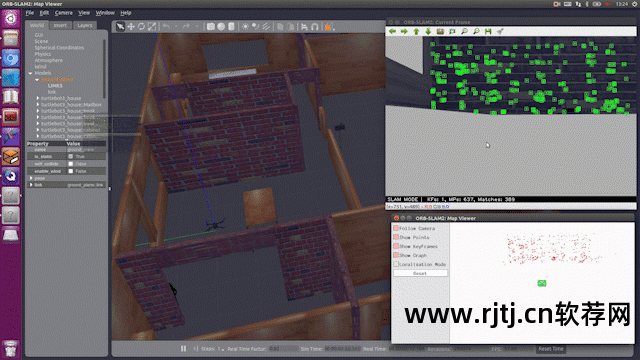This screenshot has height=360, width=640.
Task: Toggle the Follow Camera checkbox
Action: (x=396, y=228)
